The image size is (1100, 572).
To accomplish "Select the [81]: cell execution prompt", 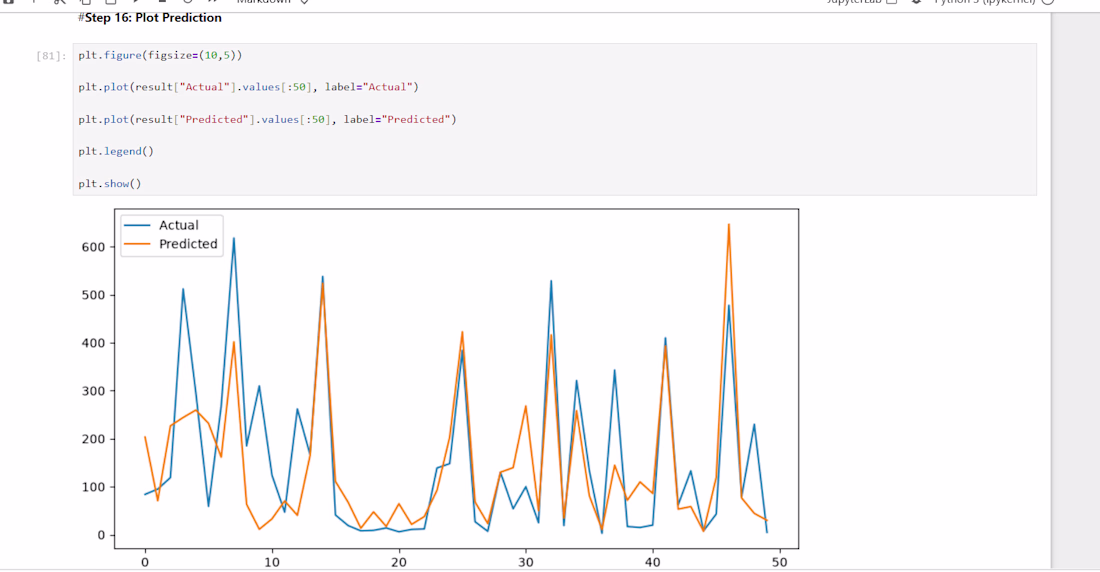I will (x=51, y=56).
